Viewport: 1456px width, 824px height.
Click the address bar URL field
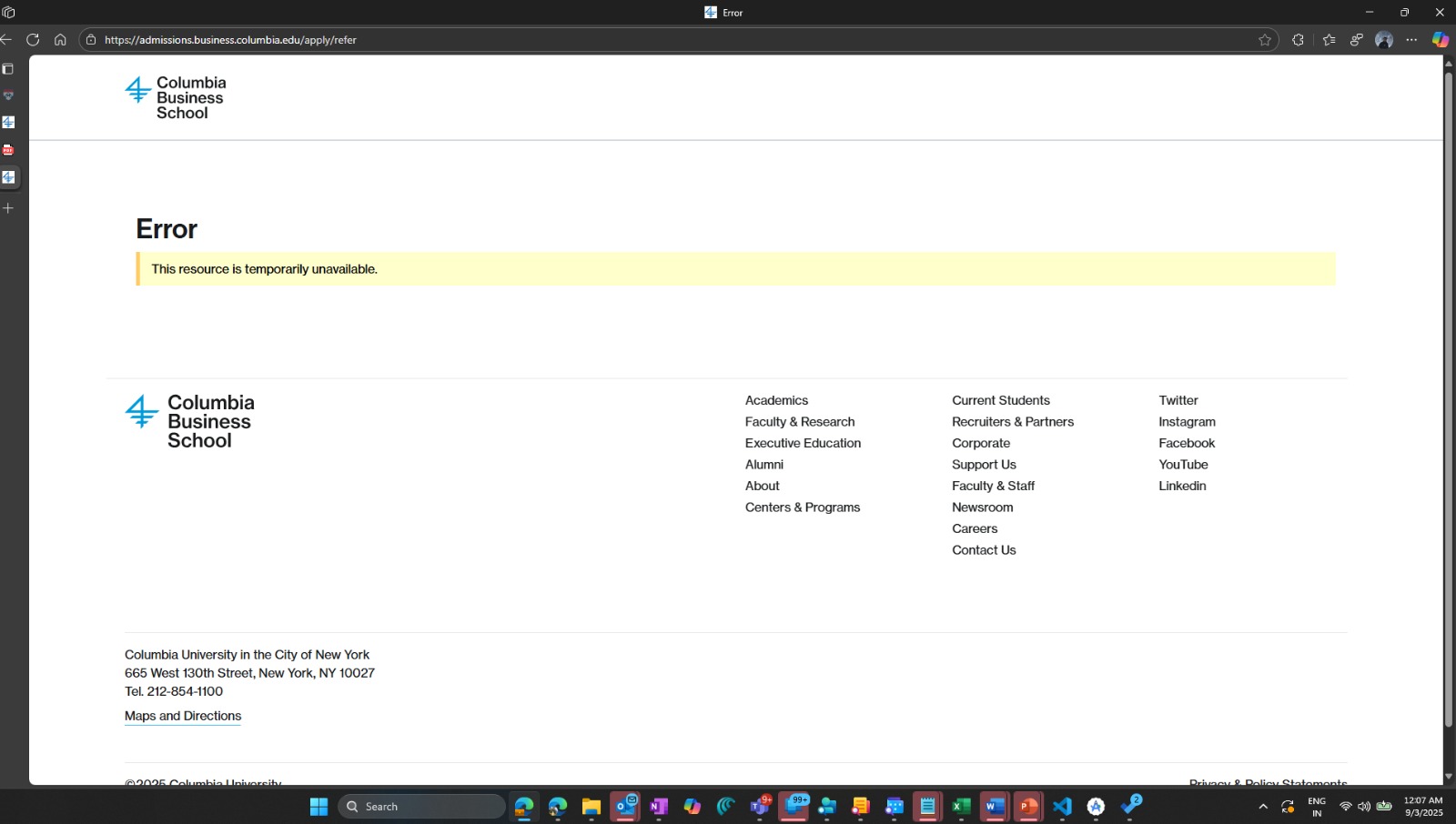click(637, 40)
